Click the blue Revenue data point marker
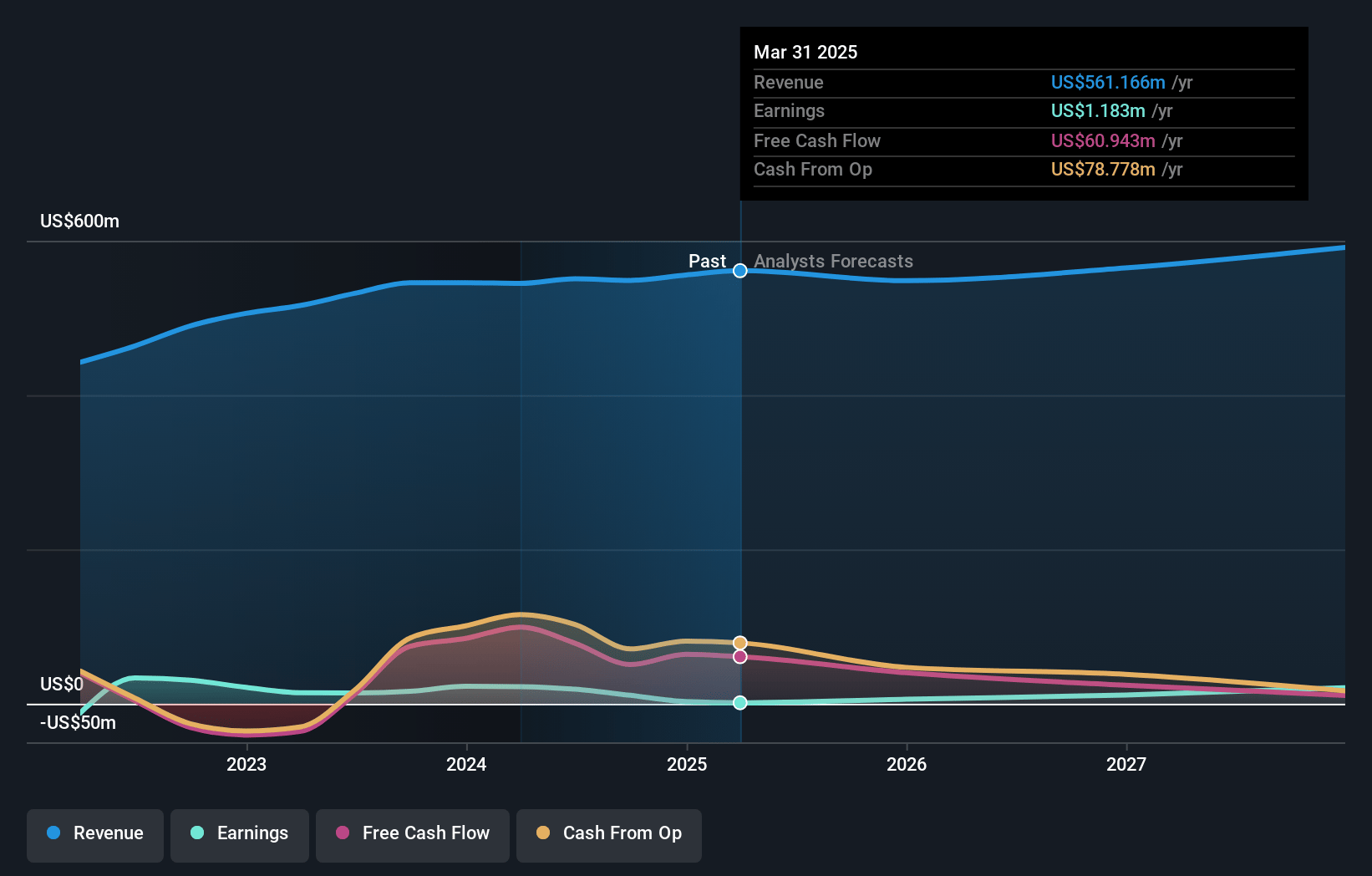 pos(740,271)
